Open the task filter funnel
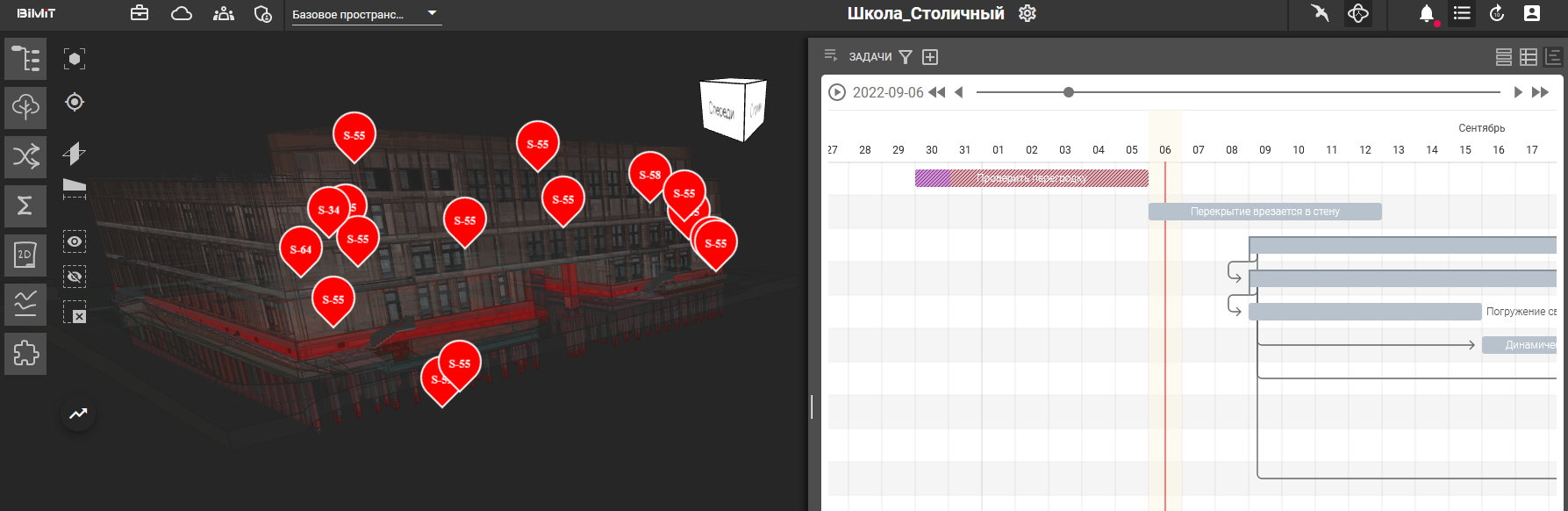This screenshot has height=511, width=1568. (x=906, y=57)
